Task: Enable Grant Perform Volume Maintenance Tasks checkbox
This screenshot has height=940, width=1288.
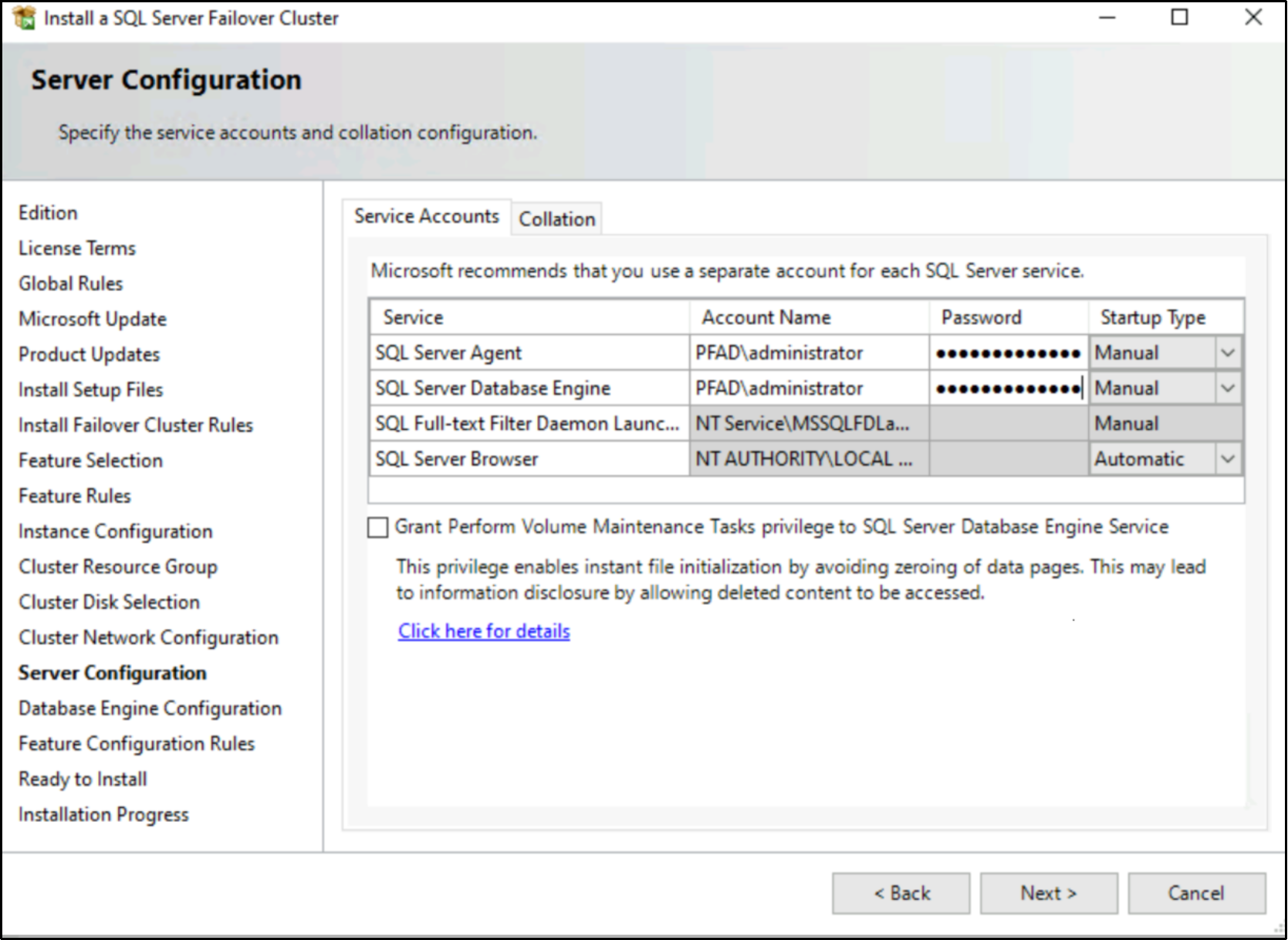Action: 377,528
